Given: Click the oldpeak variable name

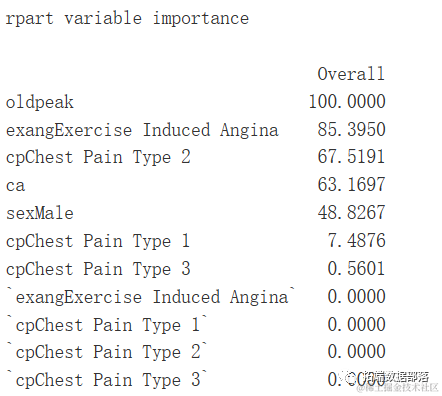Looking at the screenshot, I should pos(39,102).
